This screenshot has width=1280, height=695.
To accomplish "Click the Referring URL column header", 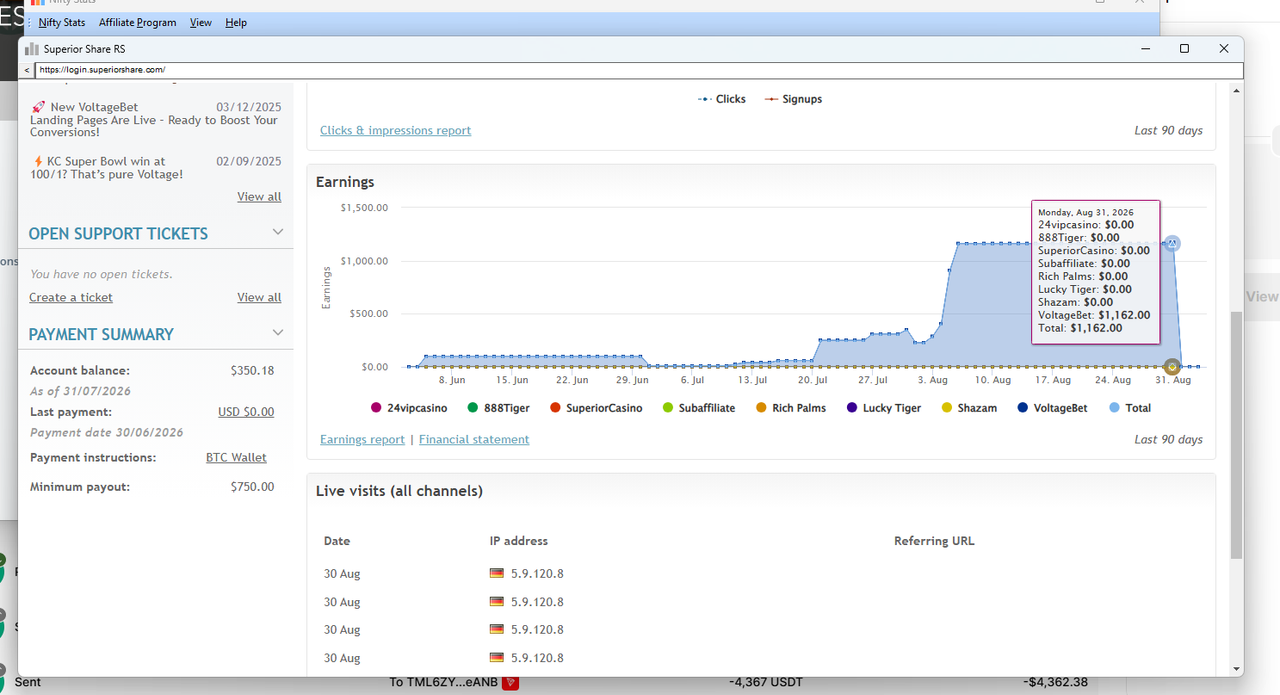I will (934, 541).
